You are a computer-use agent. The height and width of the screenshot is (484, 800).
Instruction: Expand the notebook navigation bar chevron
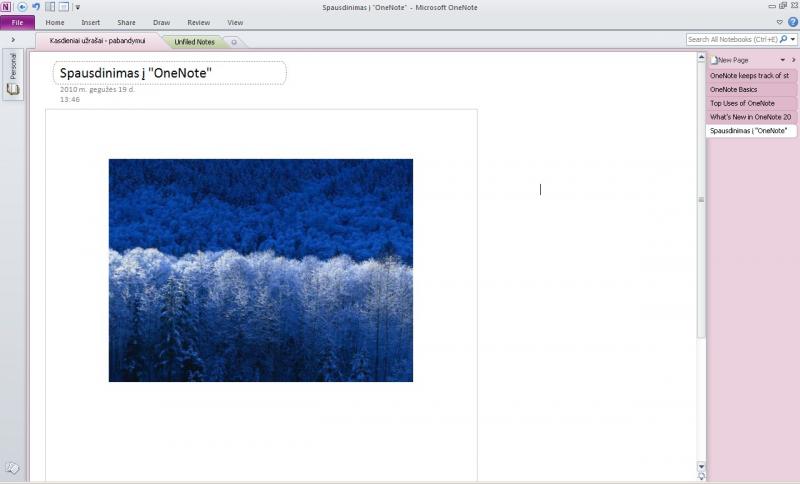click(13, 40)
